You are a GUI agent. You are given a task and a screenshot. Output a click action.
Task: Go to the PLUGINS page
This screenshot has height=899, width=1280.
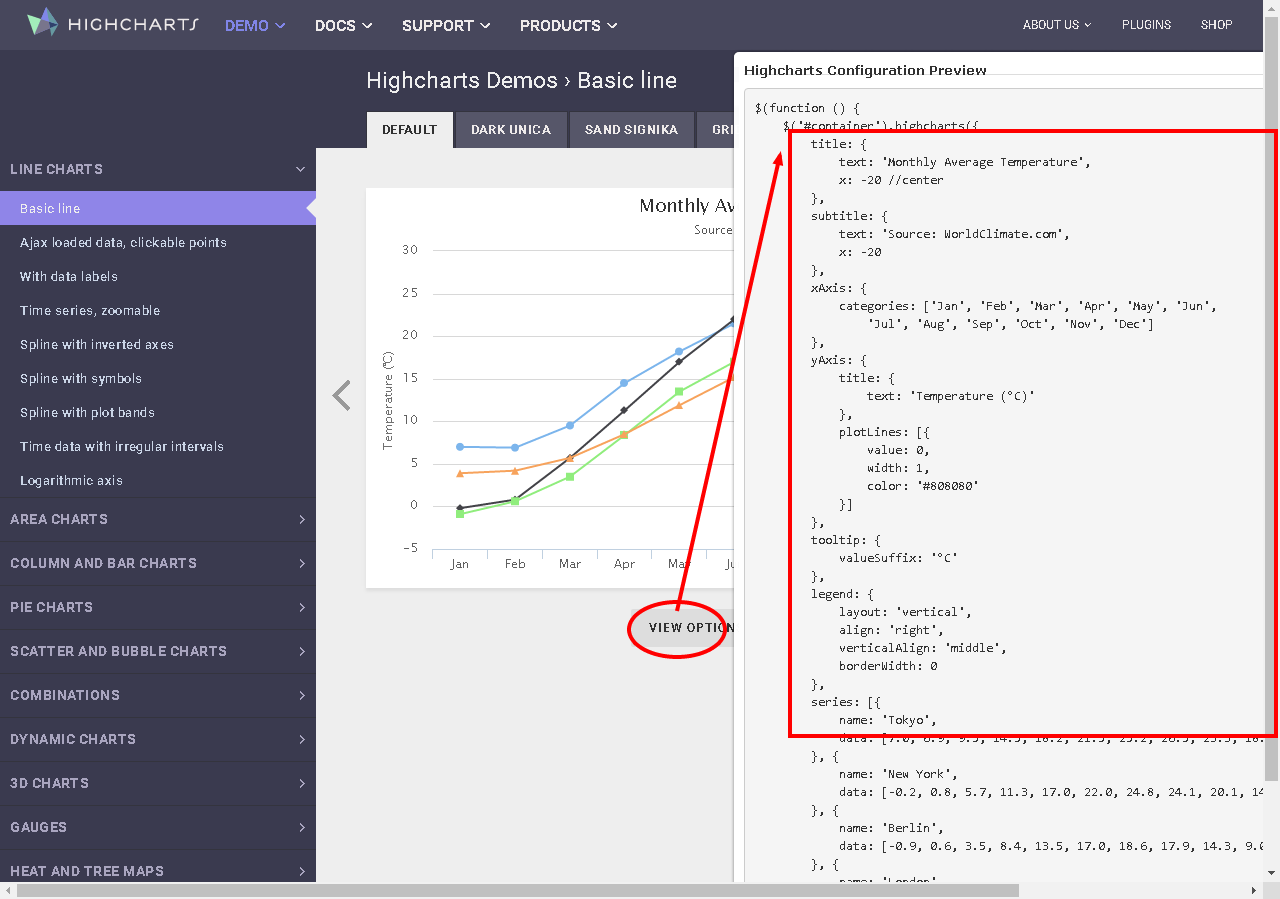tap(1146, 25)
